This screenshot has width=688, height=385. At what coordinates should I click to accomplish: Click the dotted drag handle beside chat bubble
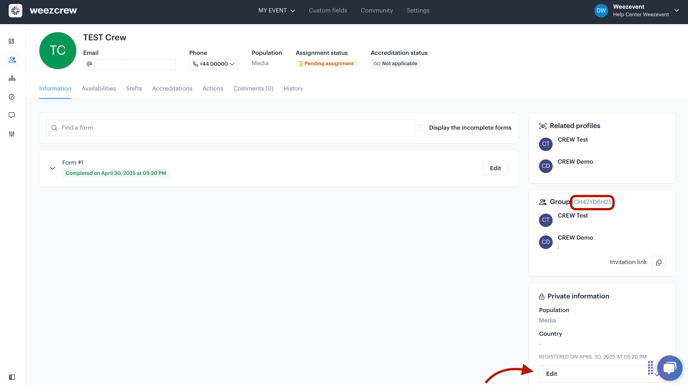[650, 368]
